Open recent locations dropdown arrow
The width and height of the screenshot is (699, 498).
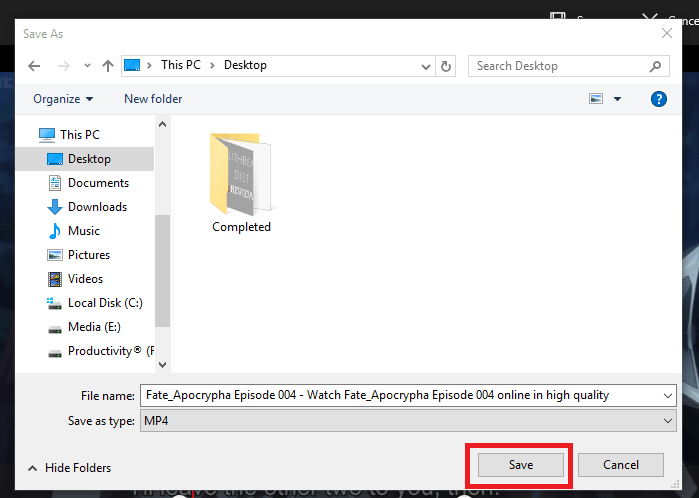(87, 66)
